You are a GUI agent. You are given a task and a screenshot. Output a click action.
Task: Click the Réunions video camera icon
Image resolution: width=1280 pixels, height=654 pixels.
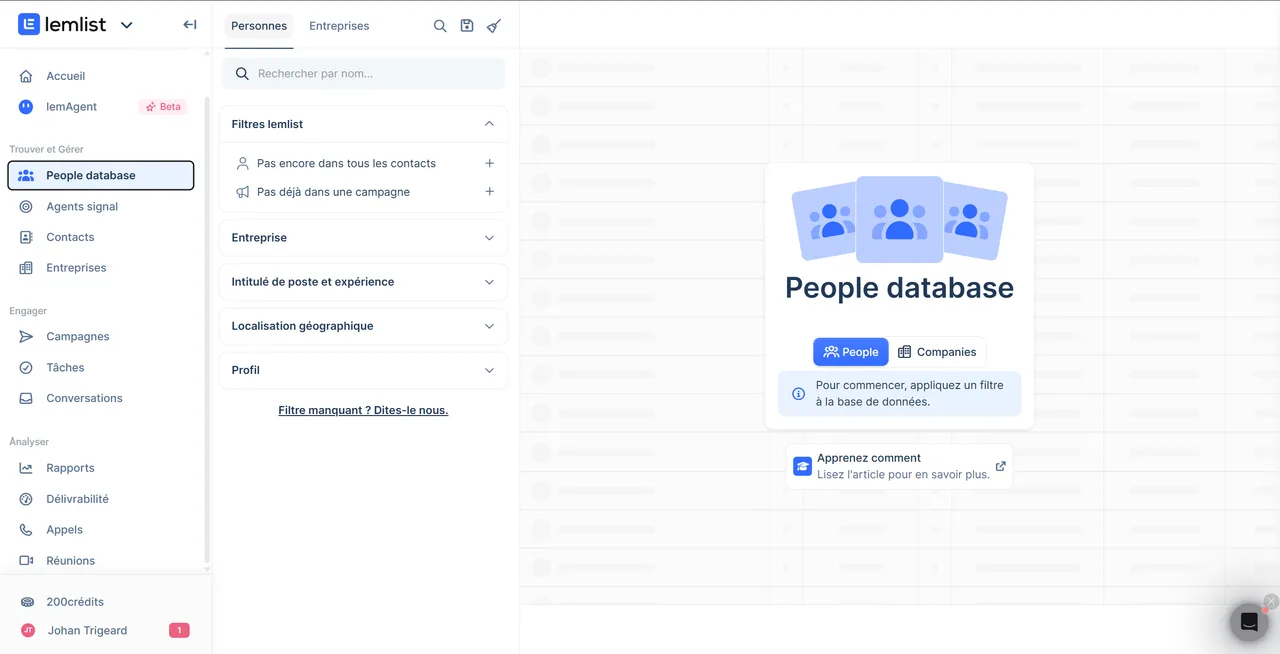(26, 561)
